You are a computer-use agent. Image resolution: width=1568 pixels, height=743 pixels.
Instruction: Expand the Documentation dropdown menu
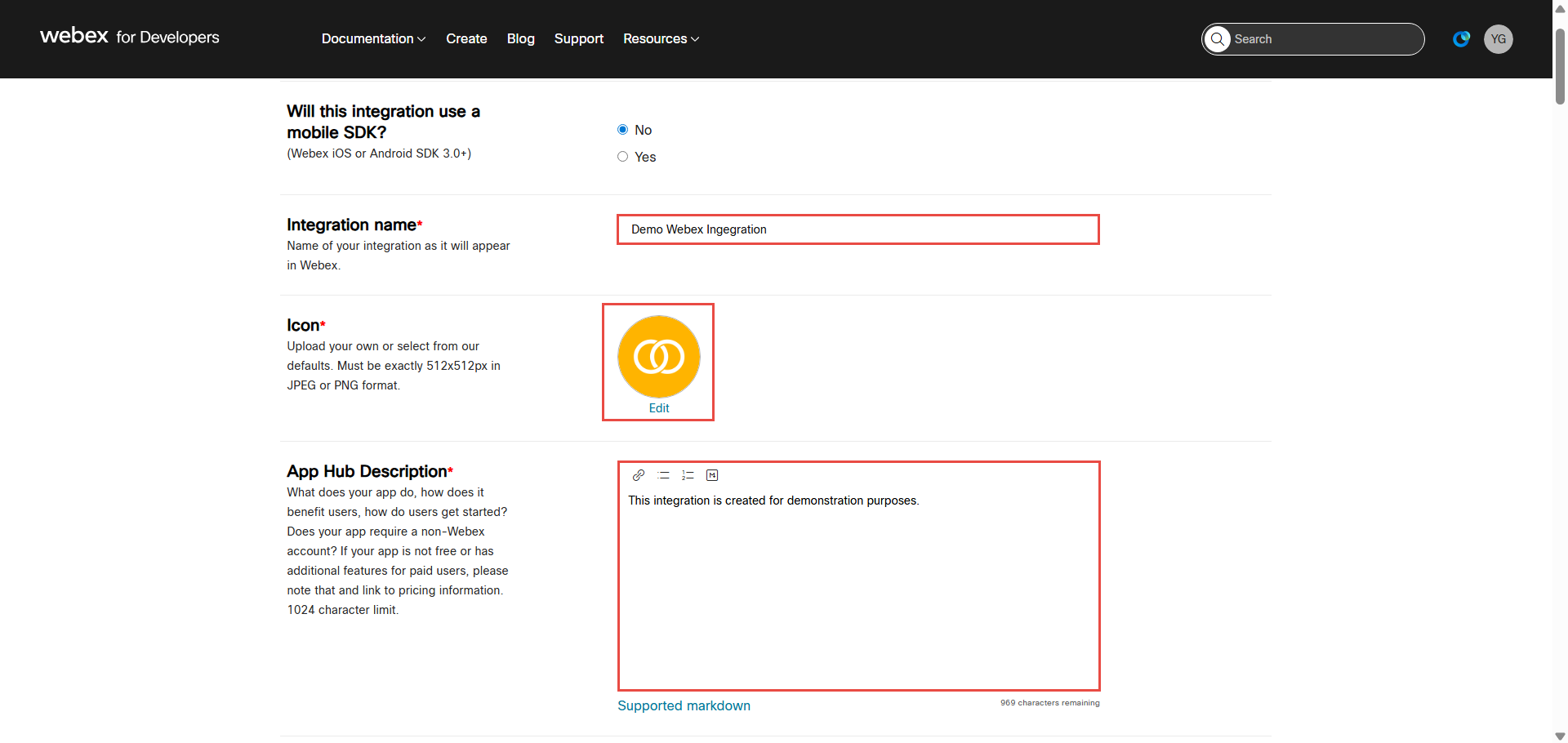[373, 39]
